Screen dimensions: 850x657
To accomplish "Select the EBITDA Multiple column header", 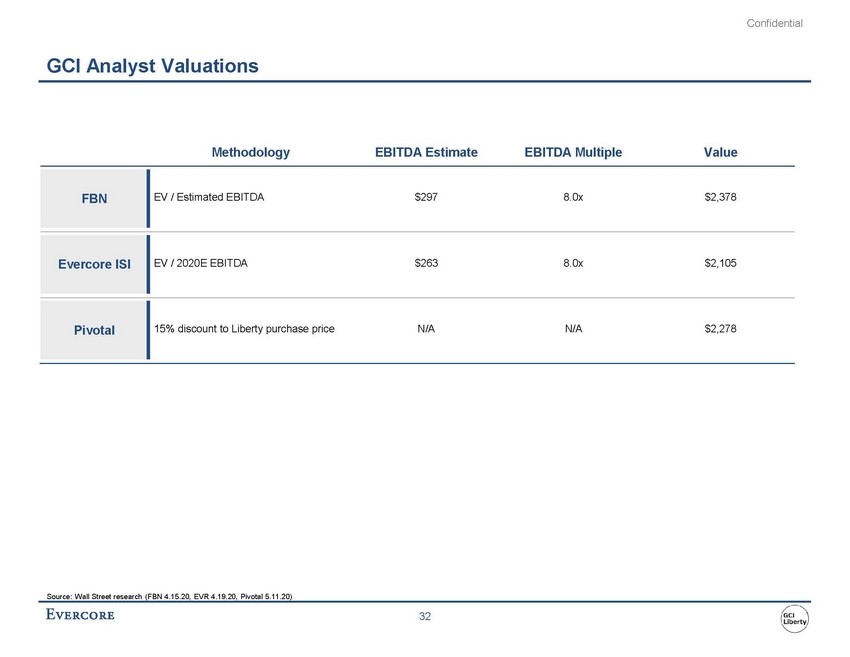I will pyautogui.click(x=573, y=152).
